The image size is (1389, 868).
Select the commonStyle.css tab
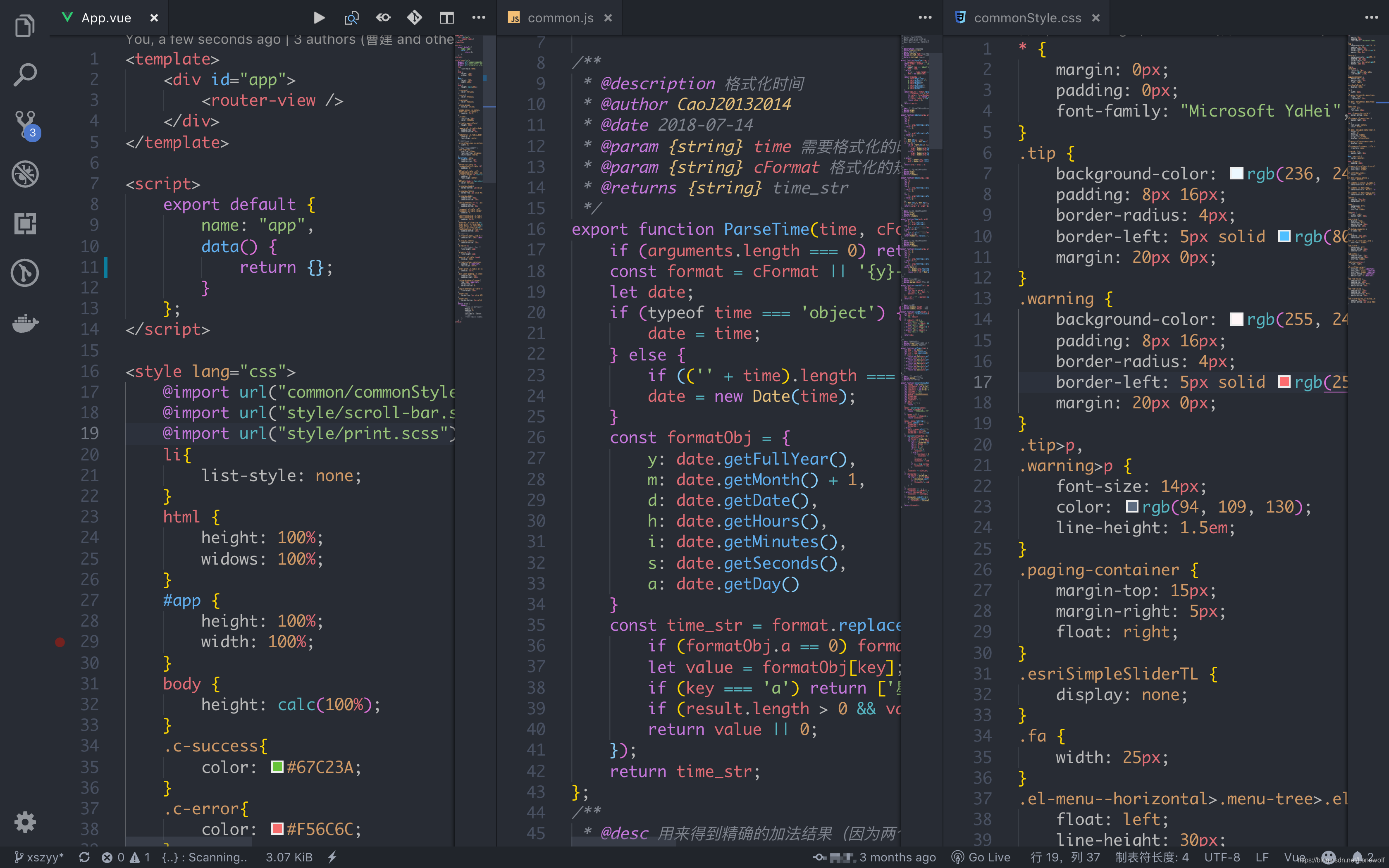pos(1027,18)
